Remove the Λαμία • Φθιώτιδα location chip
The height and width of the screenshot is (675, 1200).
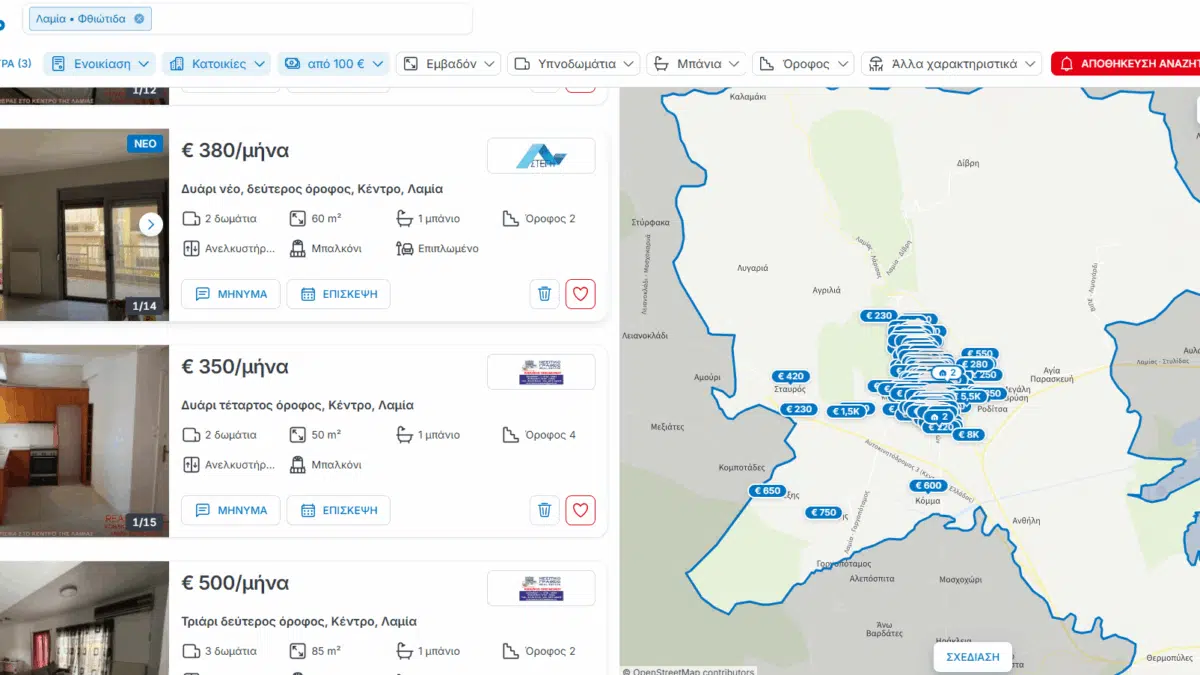point(139,19)
